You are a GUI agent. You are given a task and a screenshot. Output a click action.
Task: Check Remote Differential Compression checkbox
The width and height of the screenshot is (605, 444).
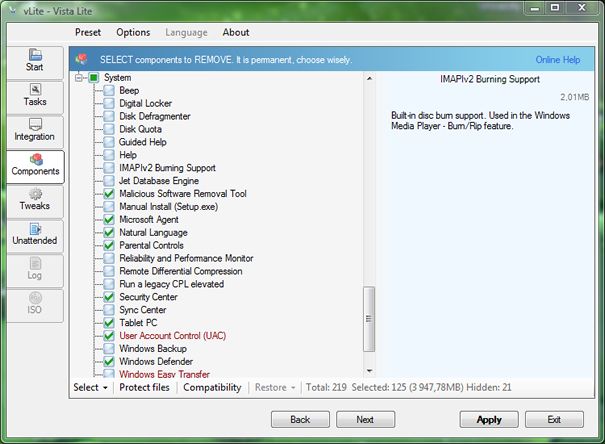[x=109, y=271]
